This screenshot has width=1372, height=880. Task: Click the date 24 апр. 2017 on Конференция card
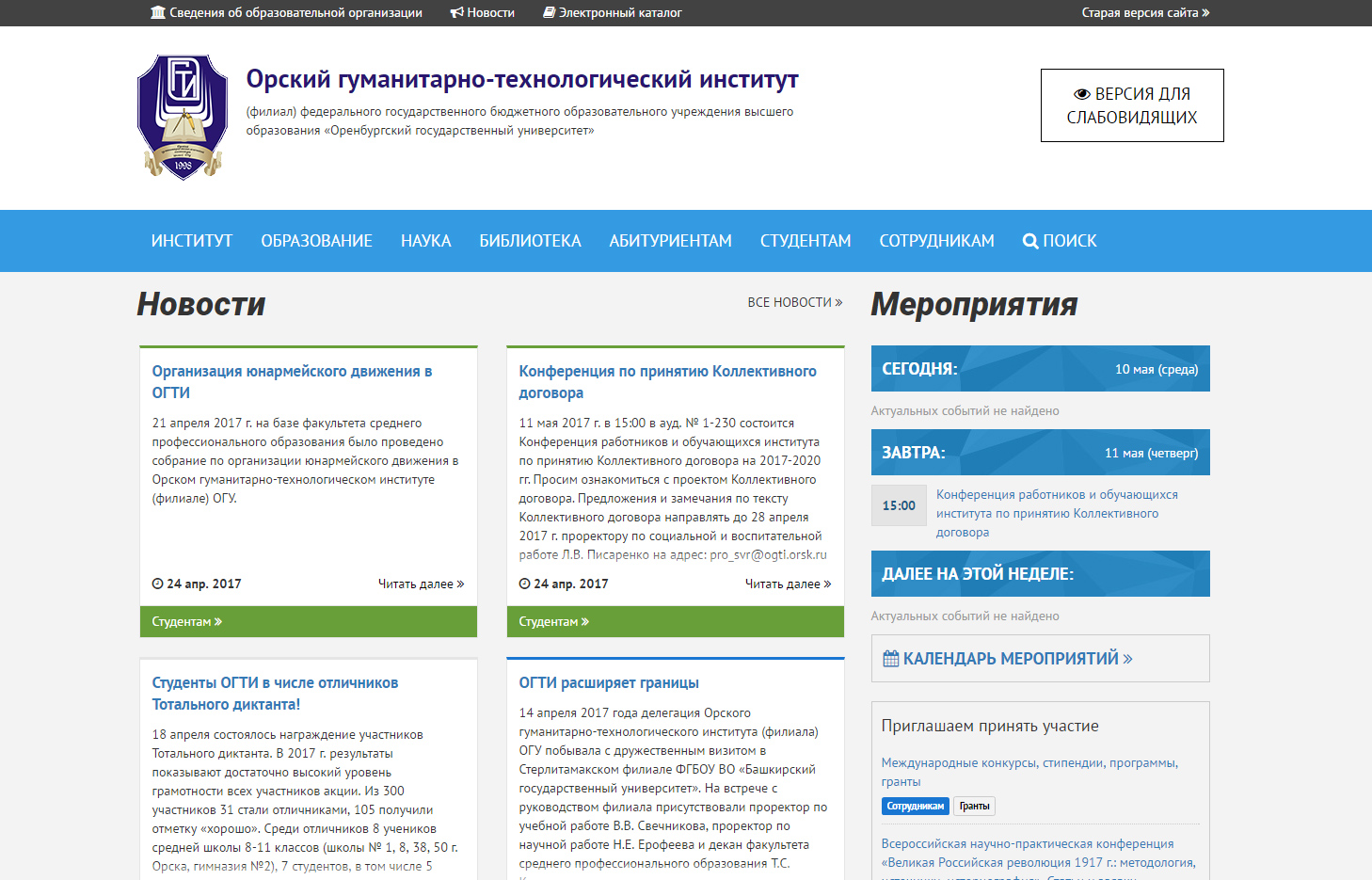pyautogui.click(x=571, y=584)
